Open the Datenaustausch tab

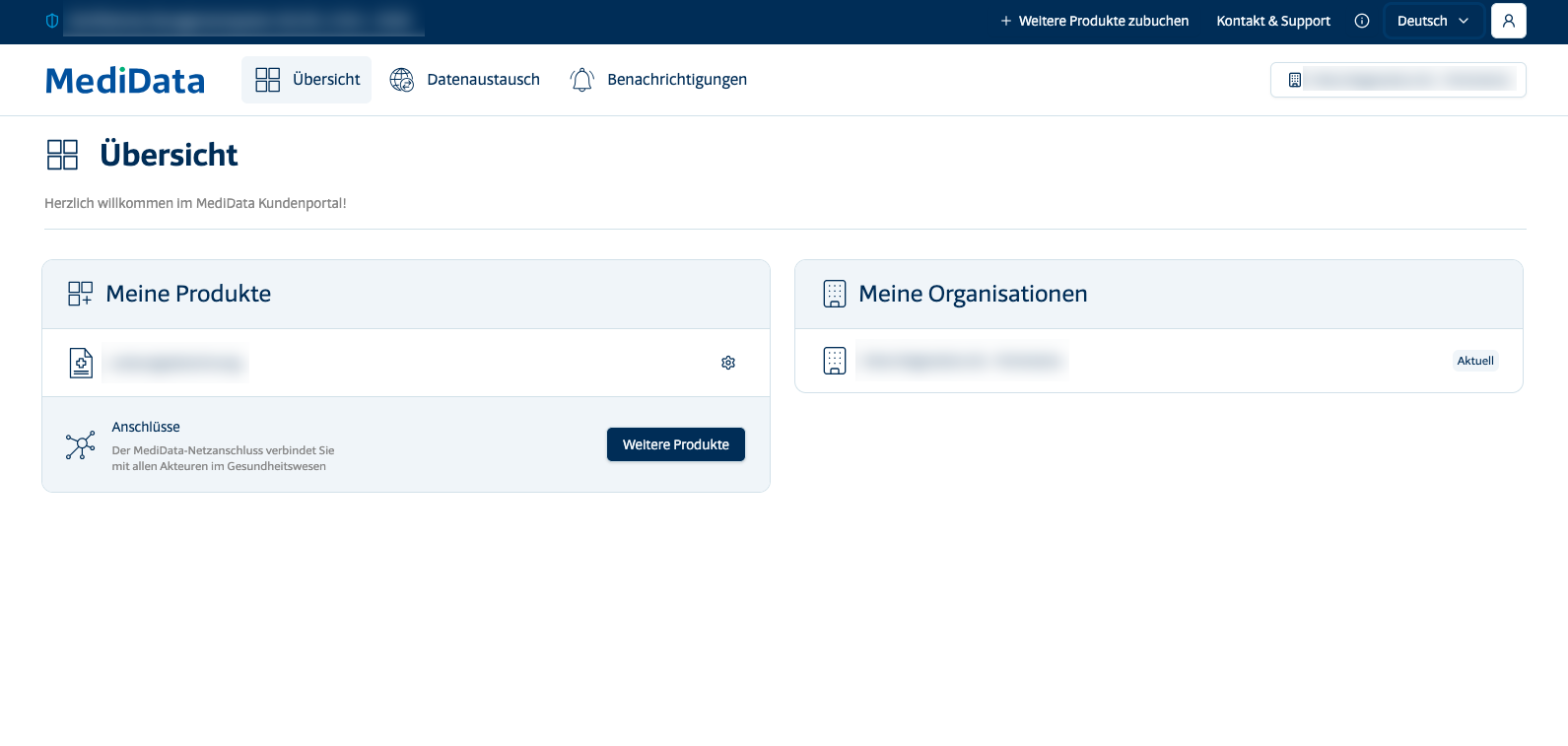(465, 80)
